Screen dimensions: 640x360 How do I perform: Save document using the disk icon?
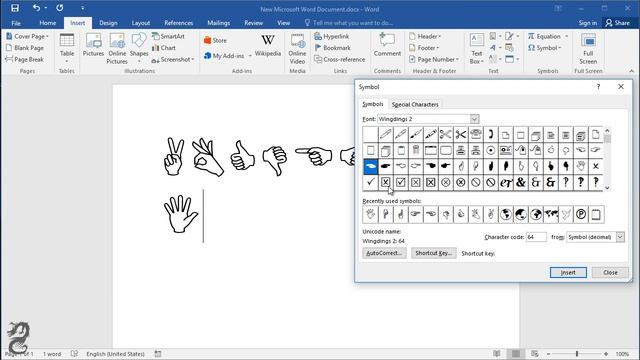(x=15, y=8)
